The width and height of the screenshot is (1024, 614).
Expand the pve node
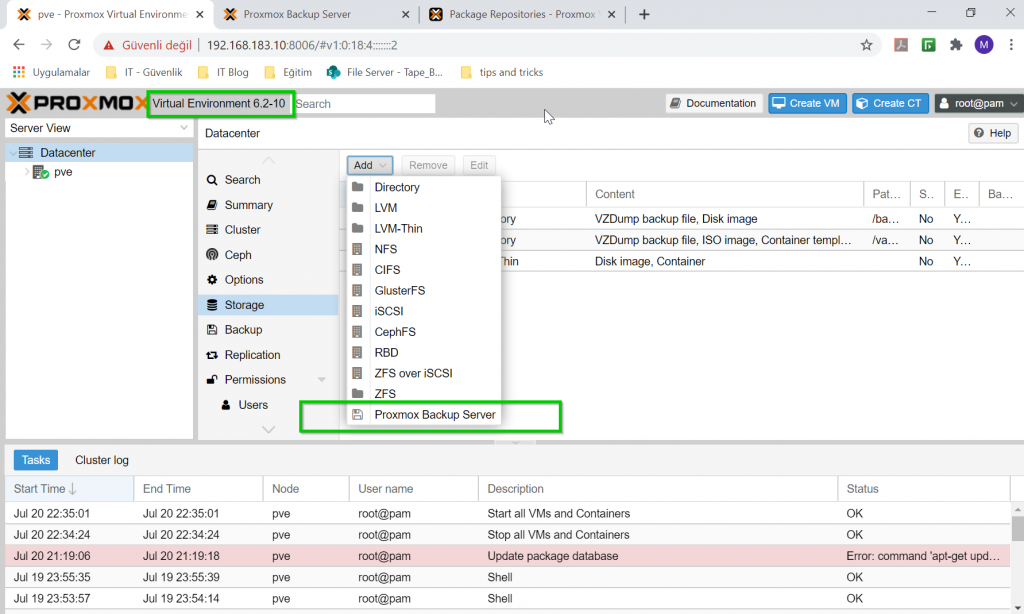[x=27, y=172]
